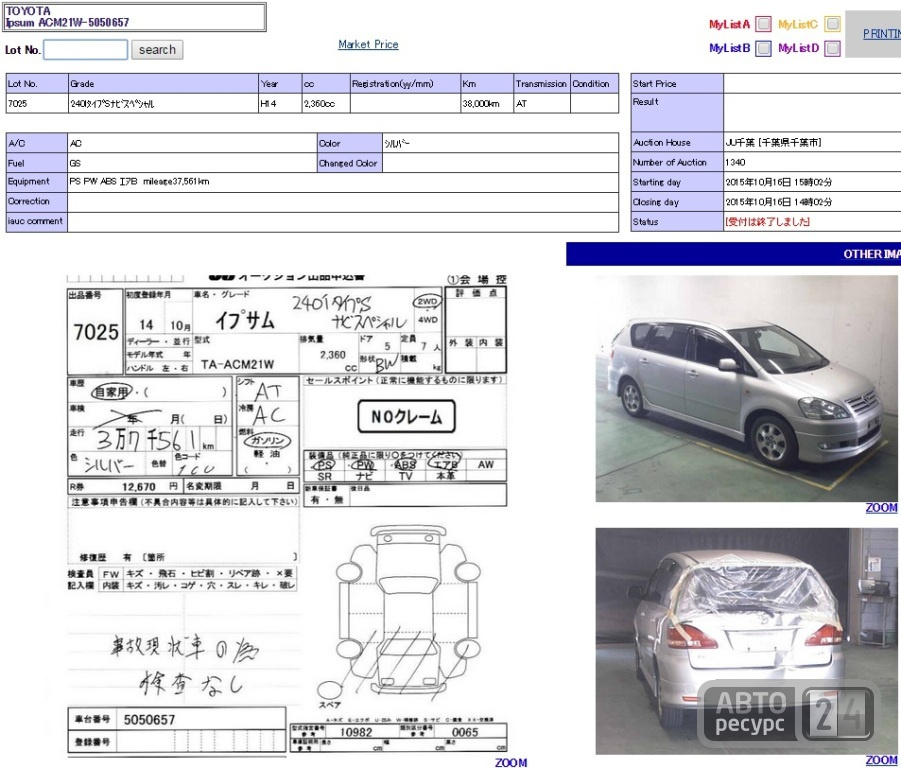Check the MyListC checkbox
The height and width of the screenshot is (768, 901).
point(832,24)
